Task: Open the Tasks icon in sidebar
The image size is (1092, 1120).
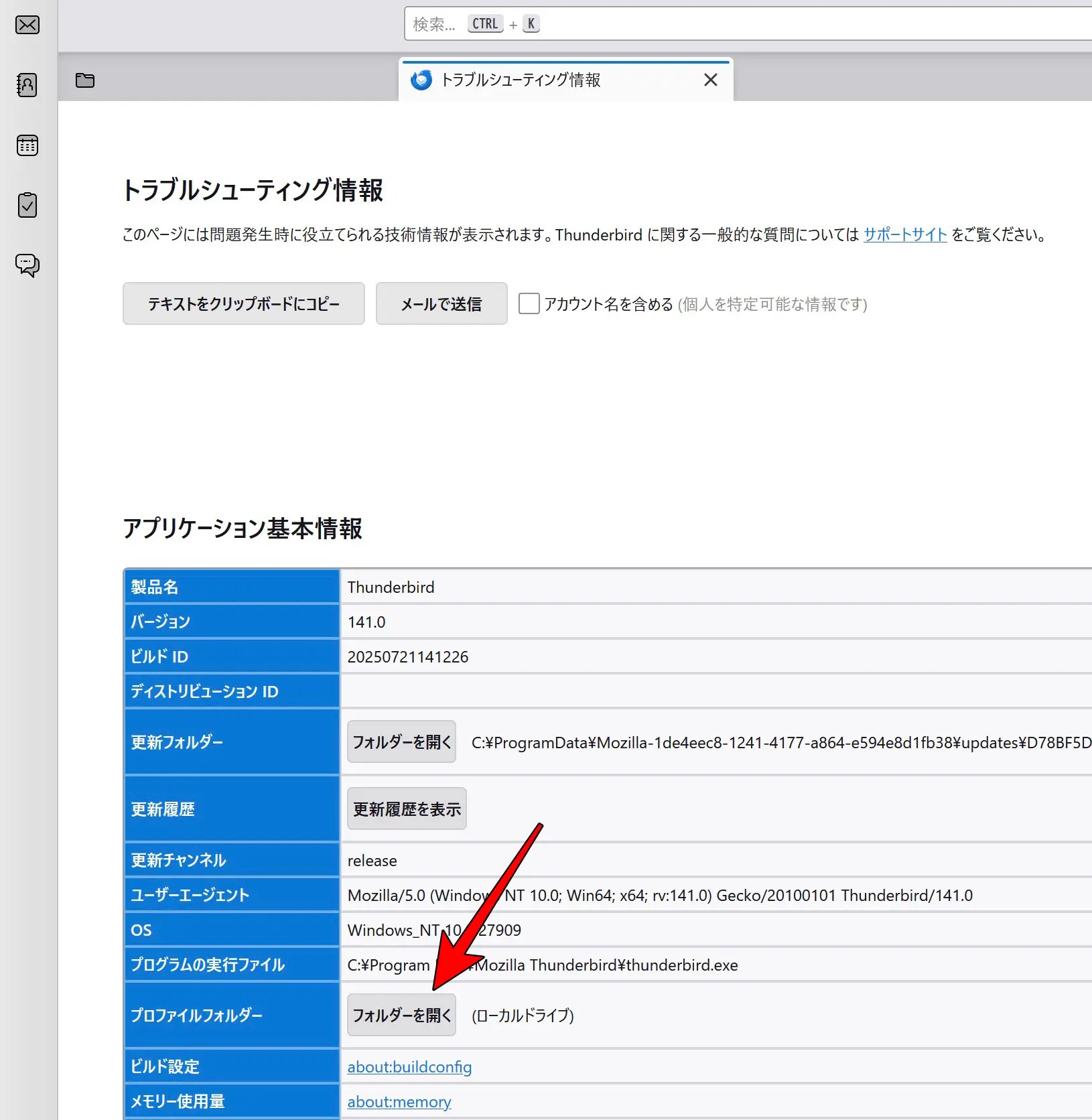Action: 27,205
